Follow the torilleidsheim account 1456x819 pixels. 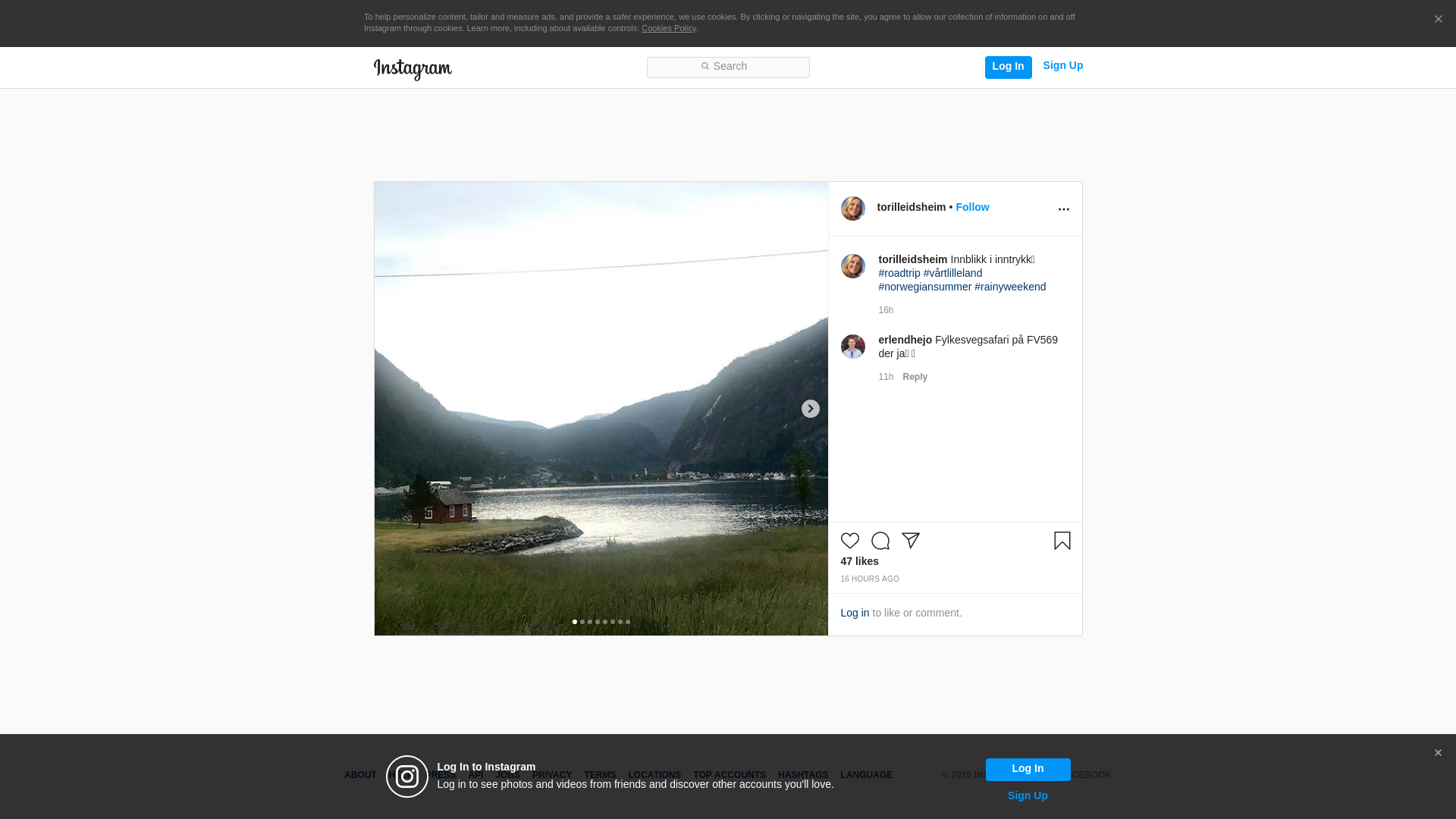[x=972, y=207]
